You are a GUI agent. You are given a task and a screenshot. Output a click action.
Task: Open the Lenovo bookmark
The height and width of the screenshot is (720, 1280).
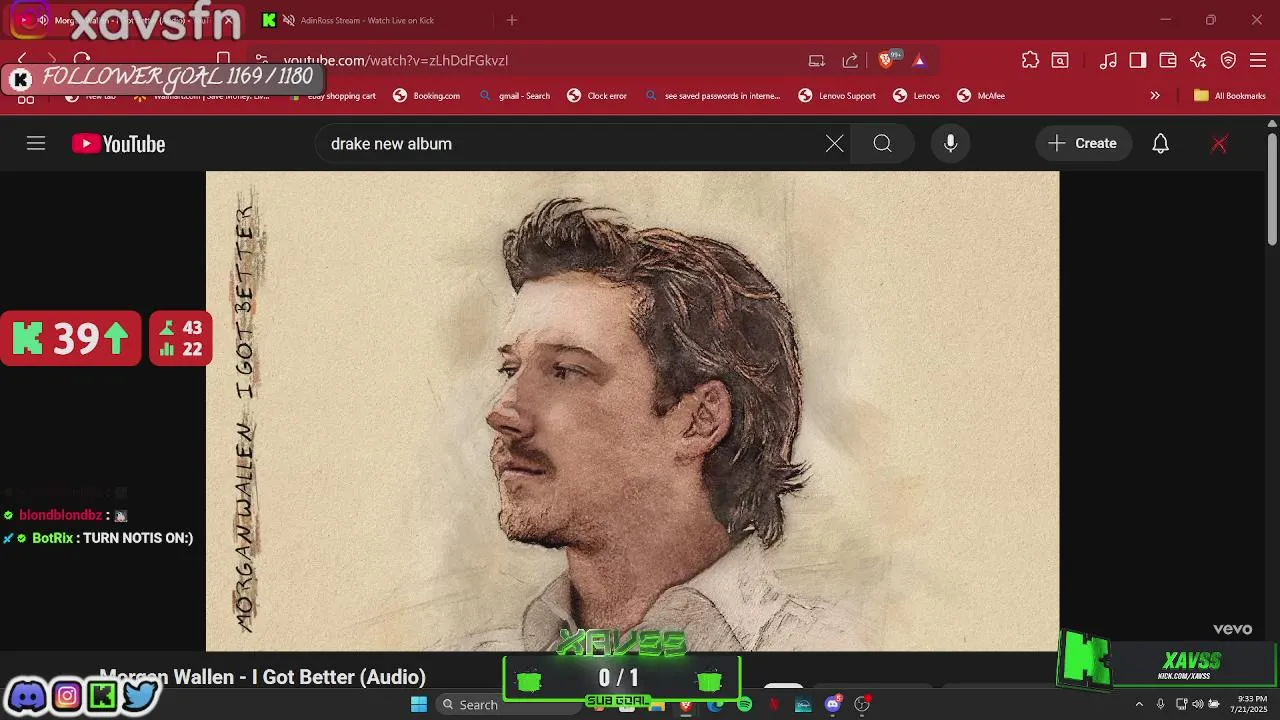[x=916, y=96]
